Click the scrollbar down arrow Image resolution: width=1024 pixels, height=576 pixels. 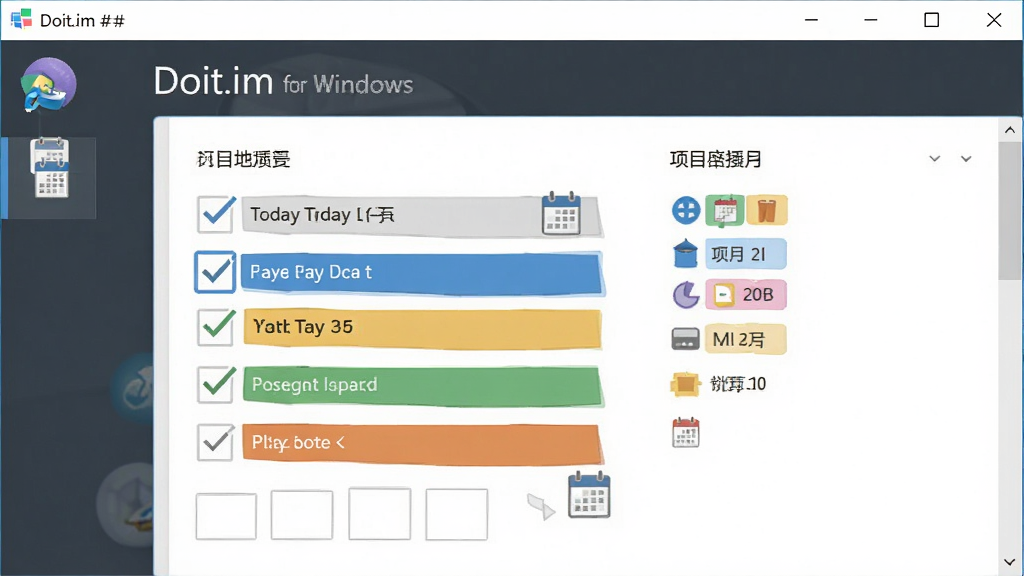coord(1010,562)
